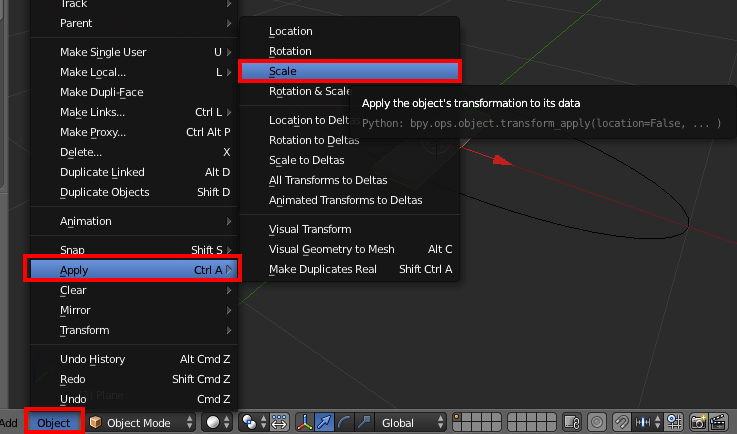The image size is (737, 434).
Task: Expand the Make Local submenu
Action: (133, 72)
